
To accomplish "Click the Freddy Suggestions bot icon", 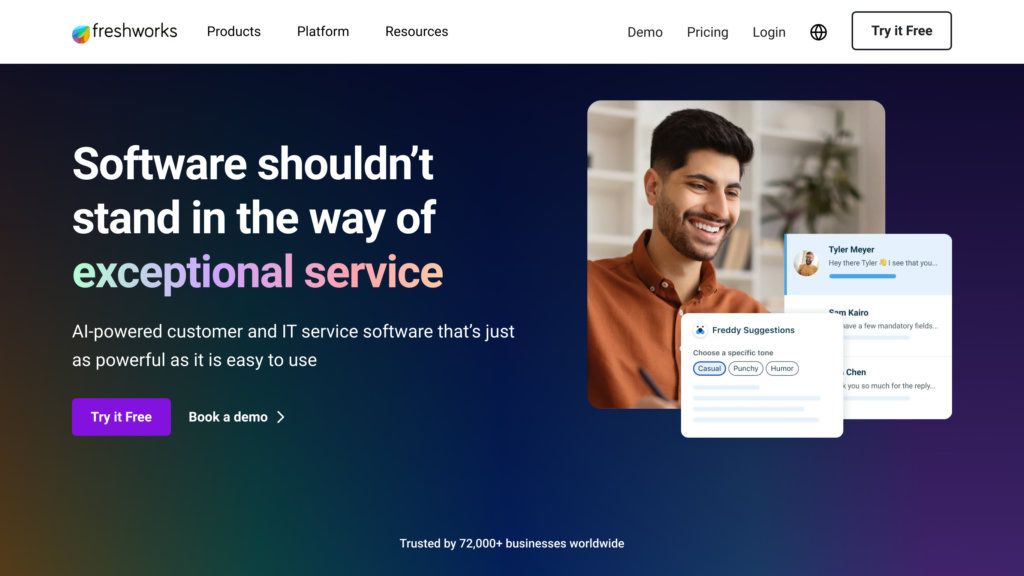I will 700,330.
